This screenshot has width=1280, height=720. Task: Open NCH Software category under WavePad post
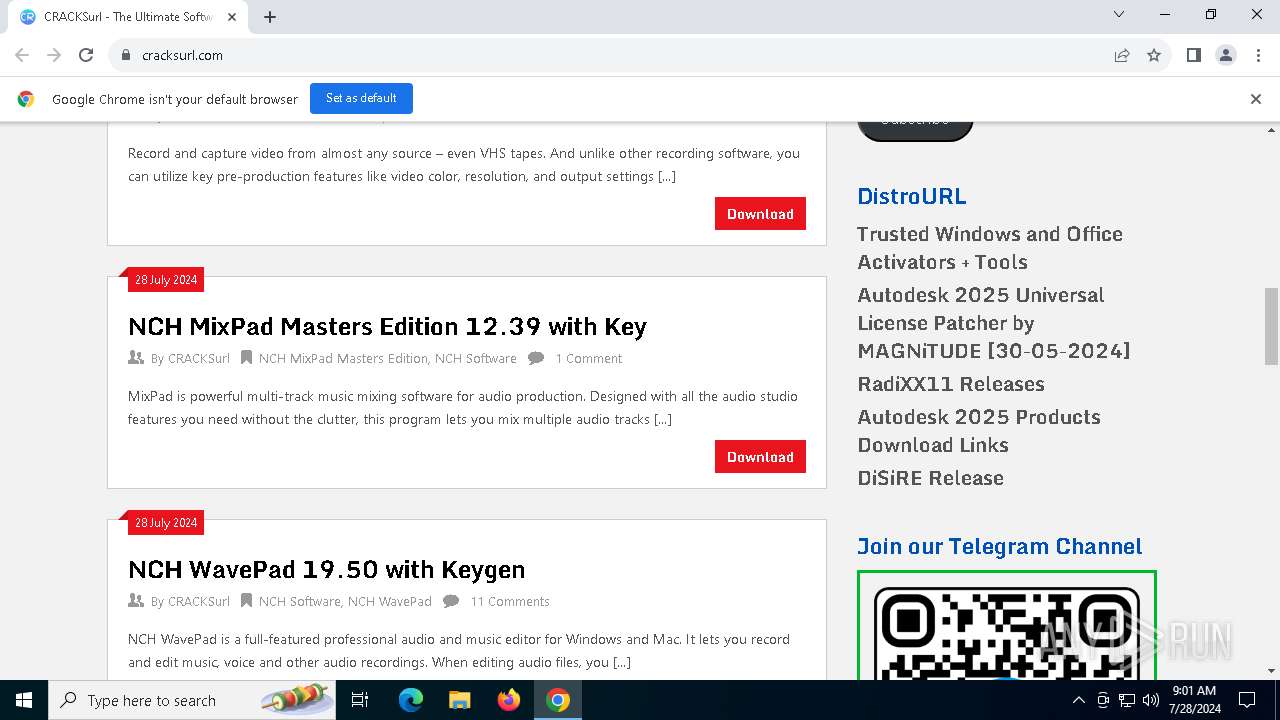(299, 601)
